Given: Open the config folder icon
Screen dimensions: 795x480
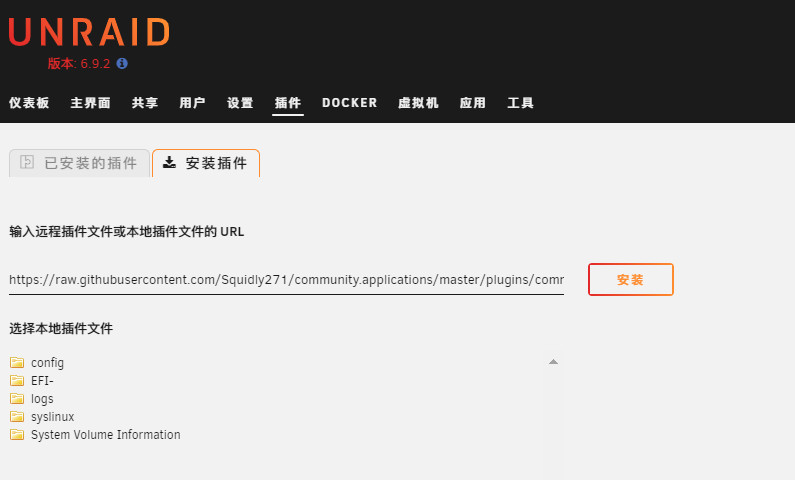Looking at the screenshot, I should pos(17,362).
